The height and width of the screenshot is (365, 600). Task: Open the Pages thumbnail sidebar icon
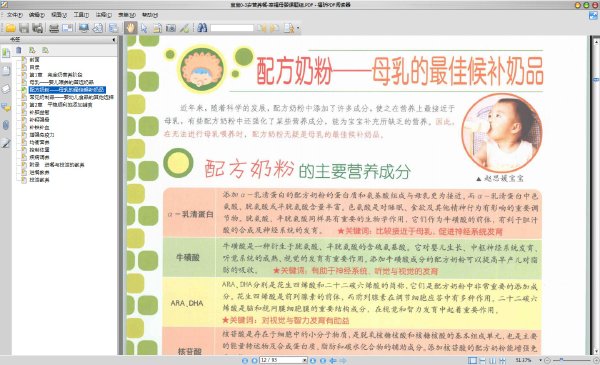point(6,71)
